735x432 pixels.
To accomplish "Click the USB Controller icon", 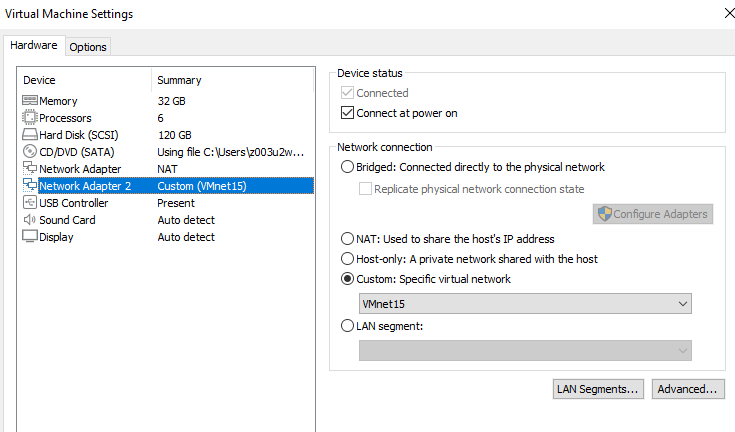I will (x=29, y=203).
